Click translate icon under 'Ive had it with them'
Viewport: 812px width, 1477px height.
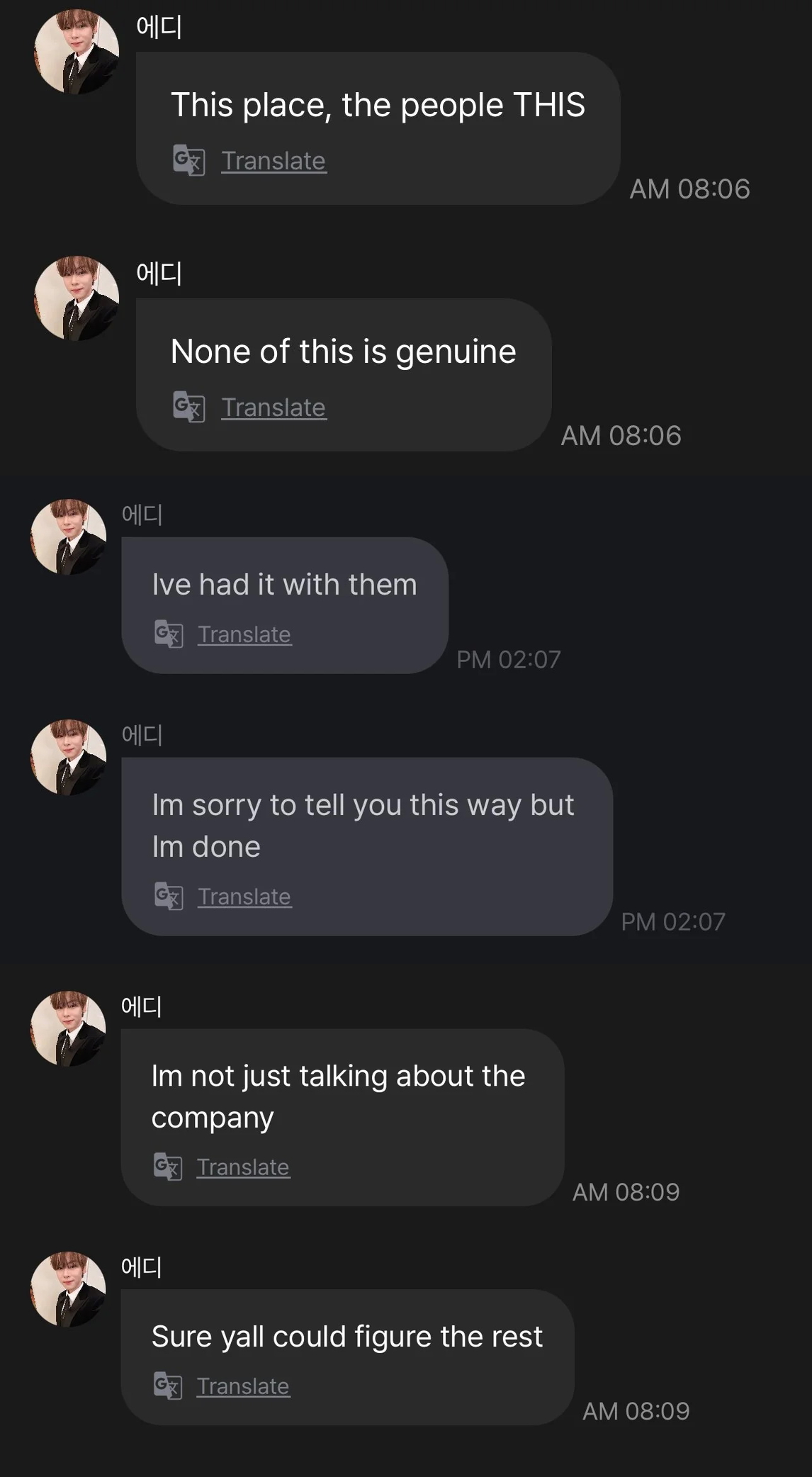tap(169, 634)
